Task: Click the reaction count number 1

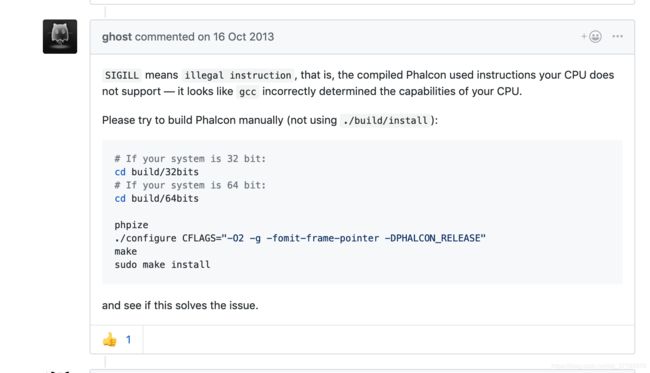Action: tap(129, 340)
